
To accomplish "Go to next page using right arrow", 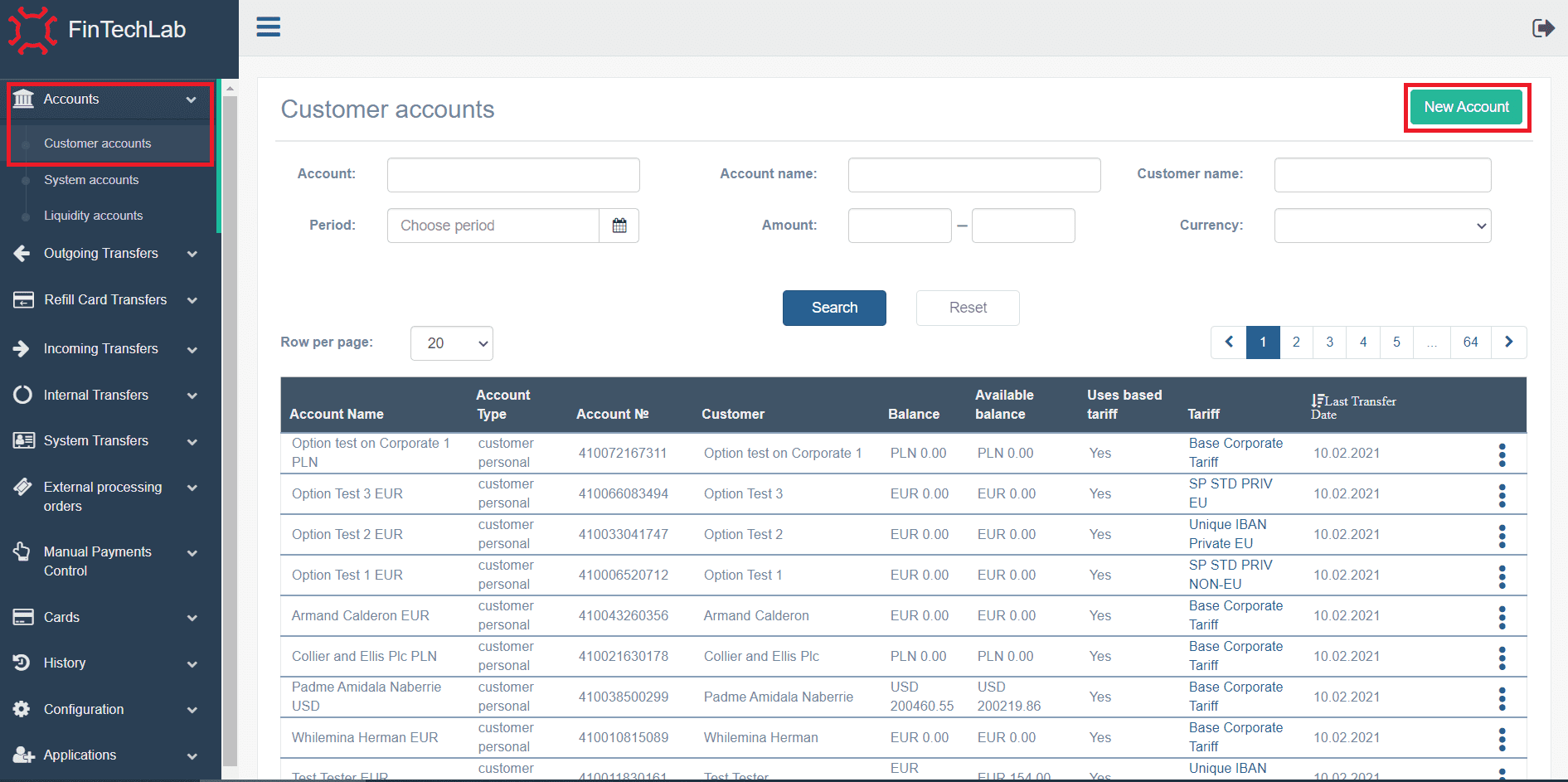I will tap(1508, 342).
